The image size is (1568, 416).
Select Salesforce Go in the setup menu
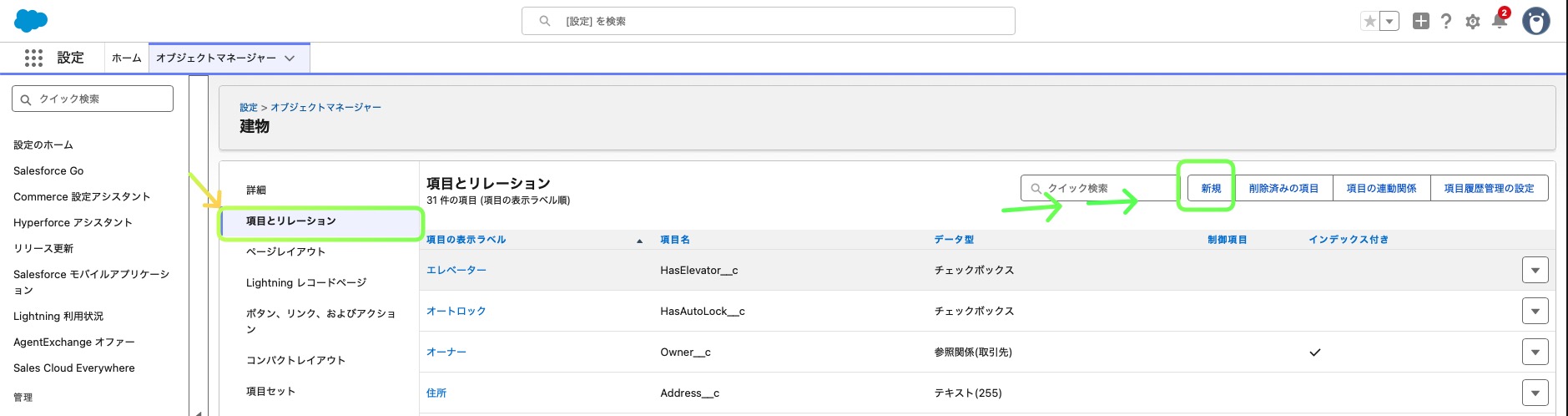[48, 170]
